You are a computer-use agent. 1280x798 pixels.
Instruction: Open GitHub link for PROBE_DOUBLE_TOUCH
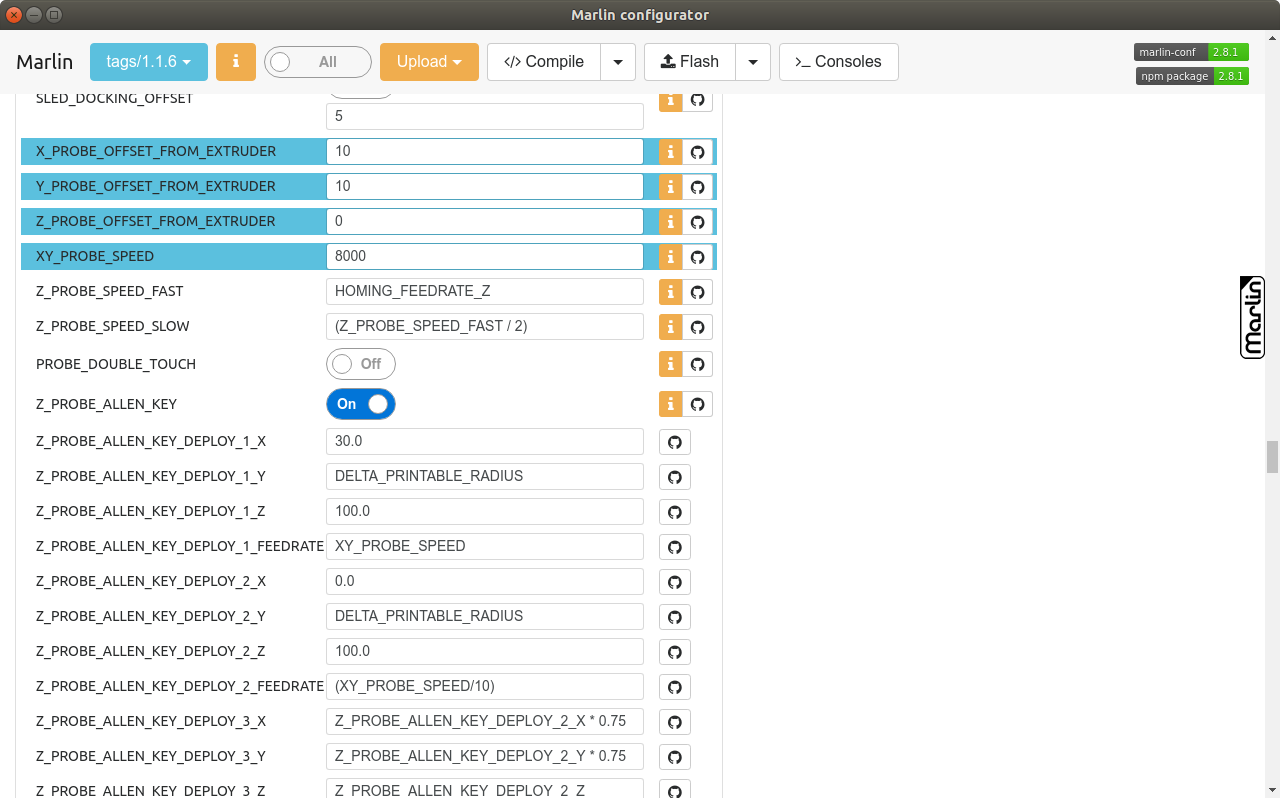pos(698,364)
